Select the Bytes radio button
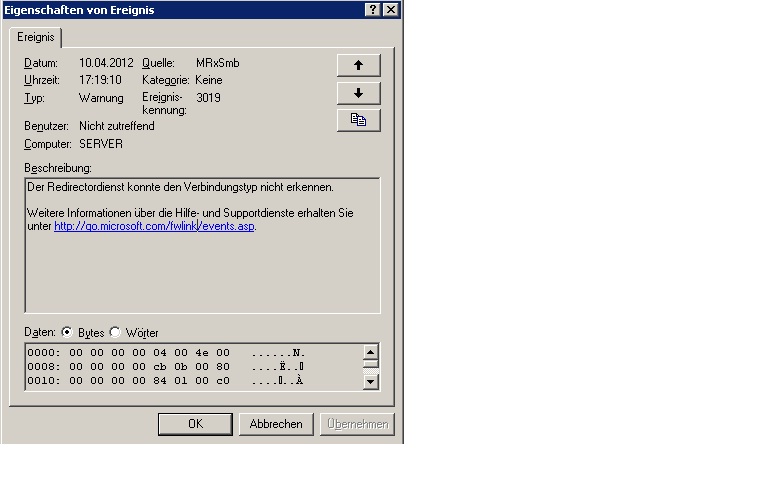768x480 pixels. coord(67,333)
